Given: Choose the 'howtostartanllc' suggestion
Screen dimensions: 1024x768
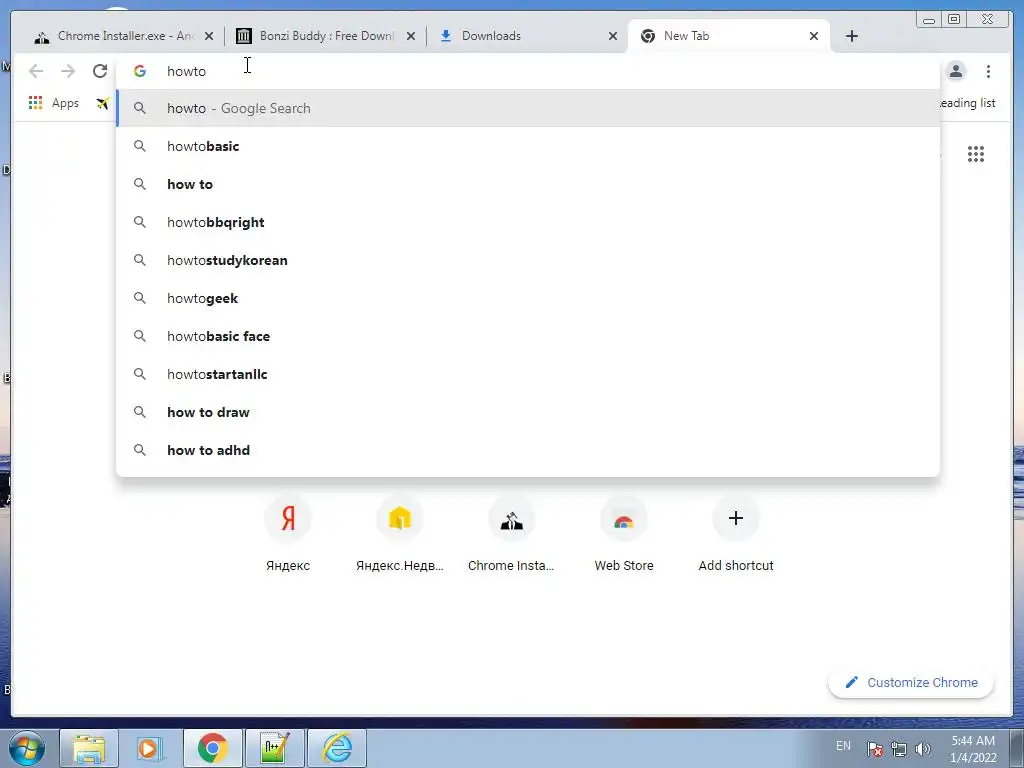Looking at the screenshot, I should point(528,374).
